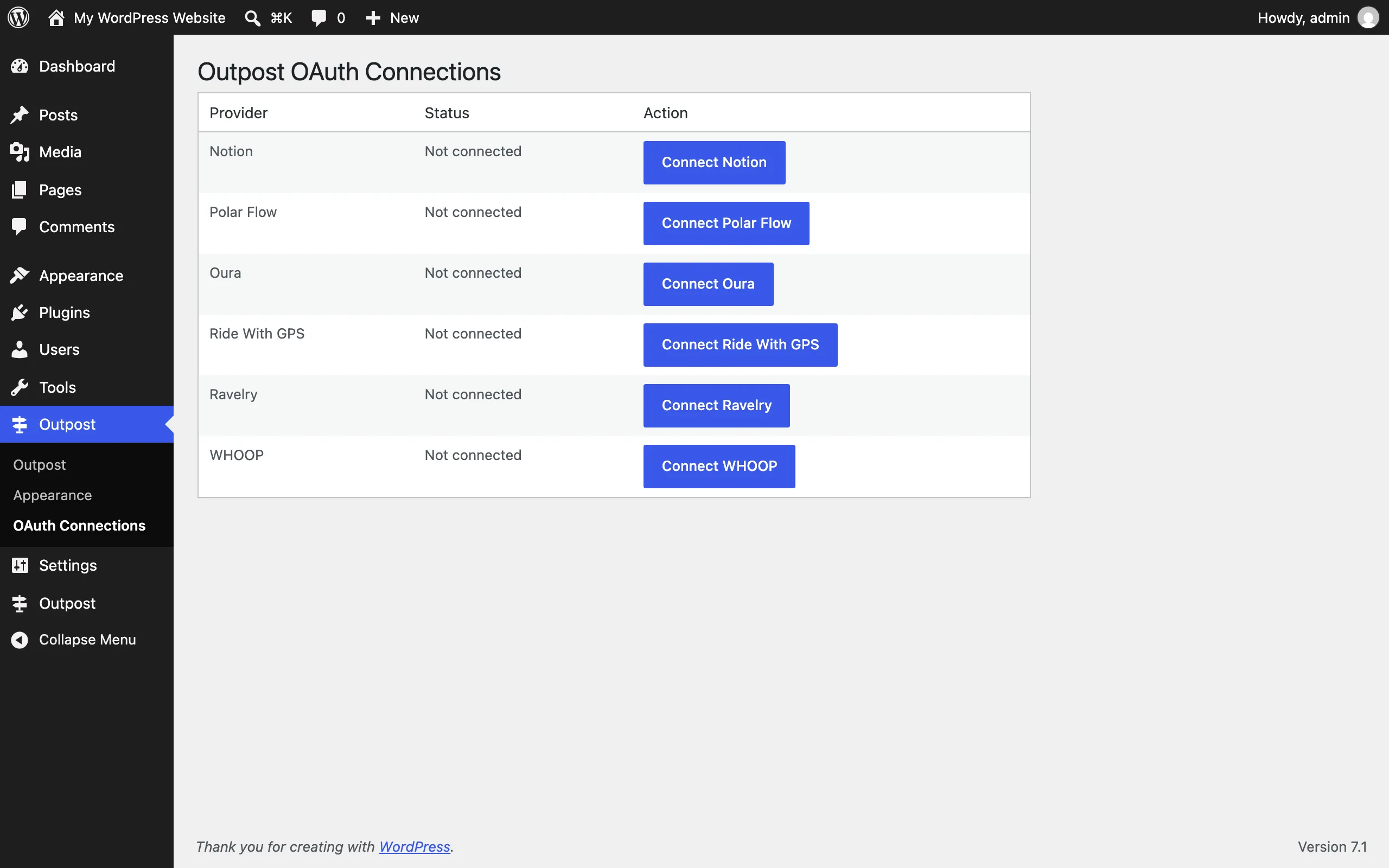Image resolution: width=1389 pixels, height=868 pixels.
Task: Click the Version 7.1 footer text
Action: click(1332, 847)
